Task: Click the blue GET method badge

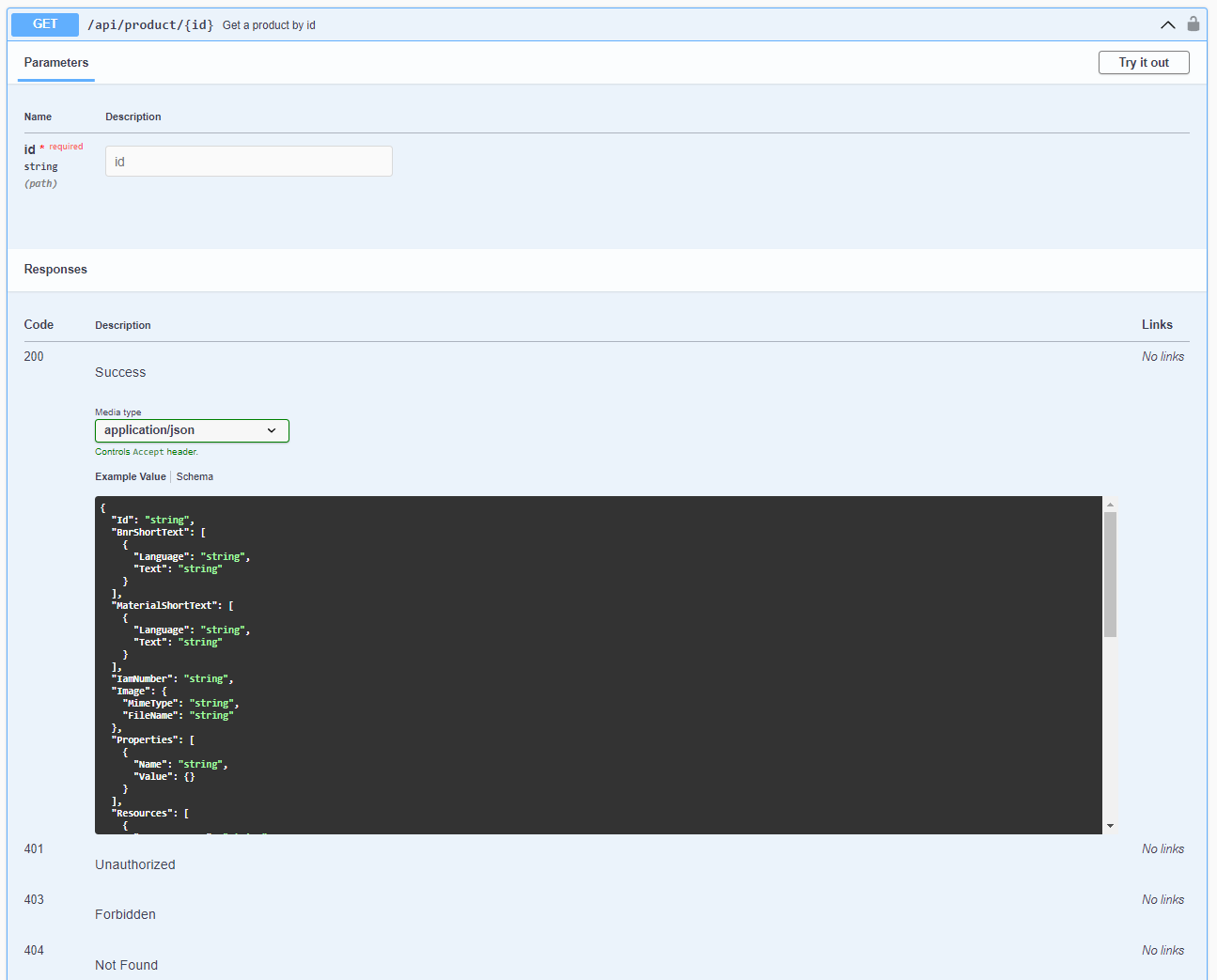Action: pos(45,24)
